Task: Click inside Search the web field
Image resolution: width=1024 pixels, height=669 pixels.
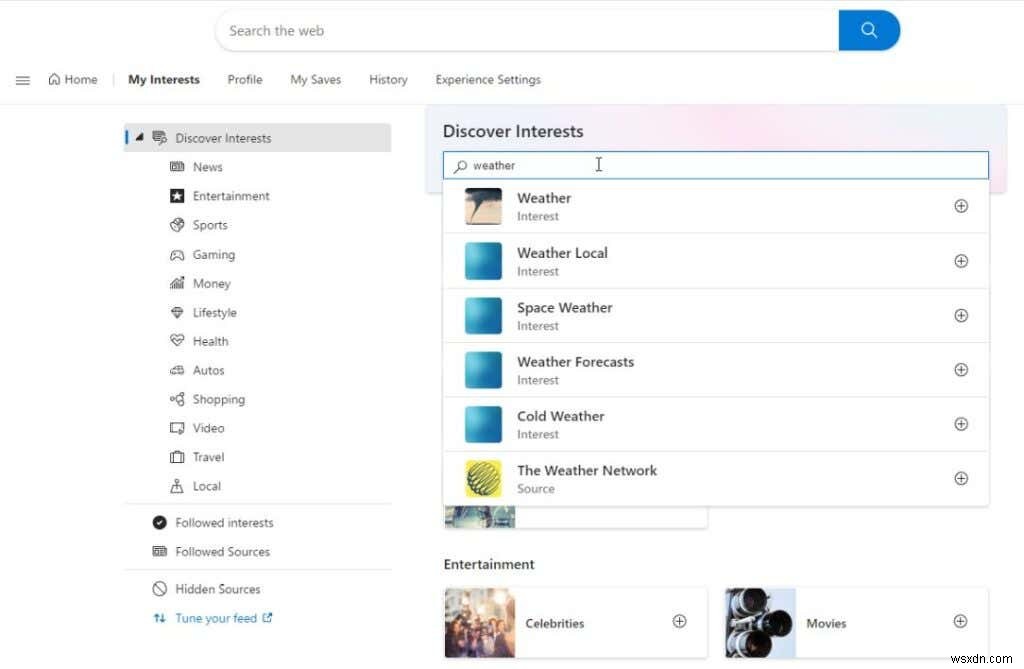Action: pyautogui.click(x=526, y=30)
